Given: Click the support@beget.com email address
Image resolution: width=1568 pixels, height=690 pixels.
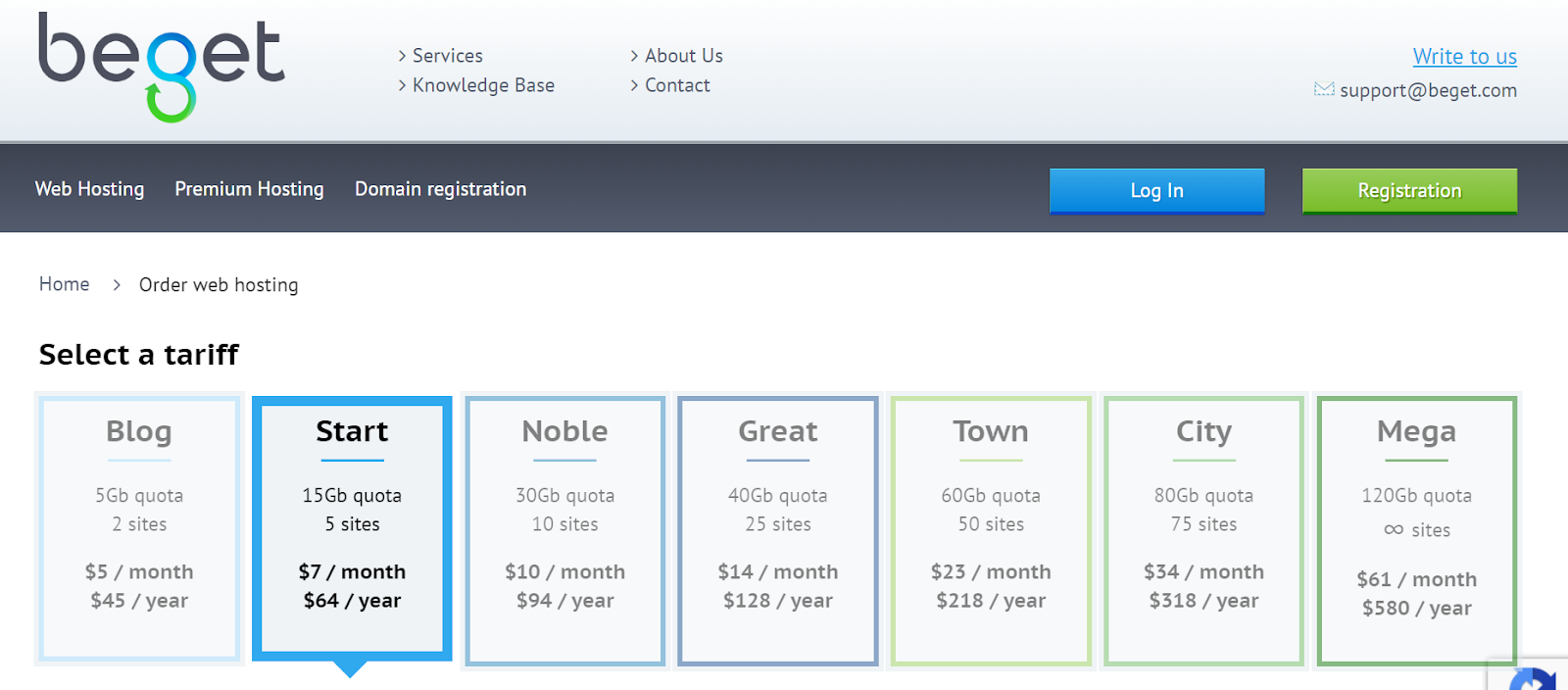Looking at the screenshot, I should 1428,90.
